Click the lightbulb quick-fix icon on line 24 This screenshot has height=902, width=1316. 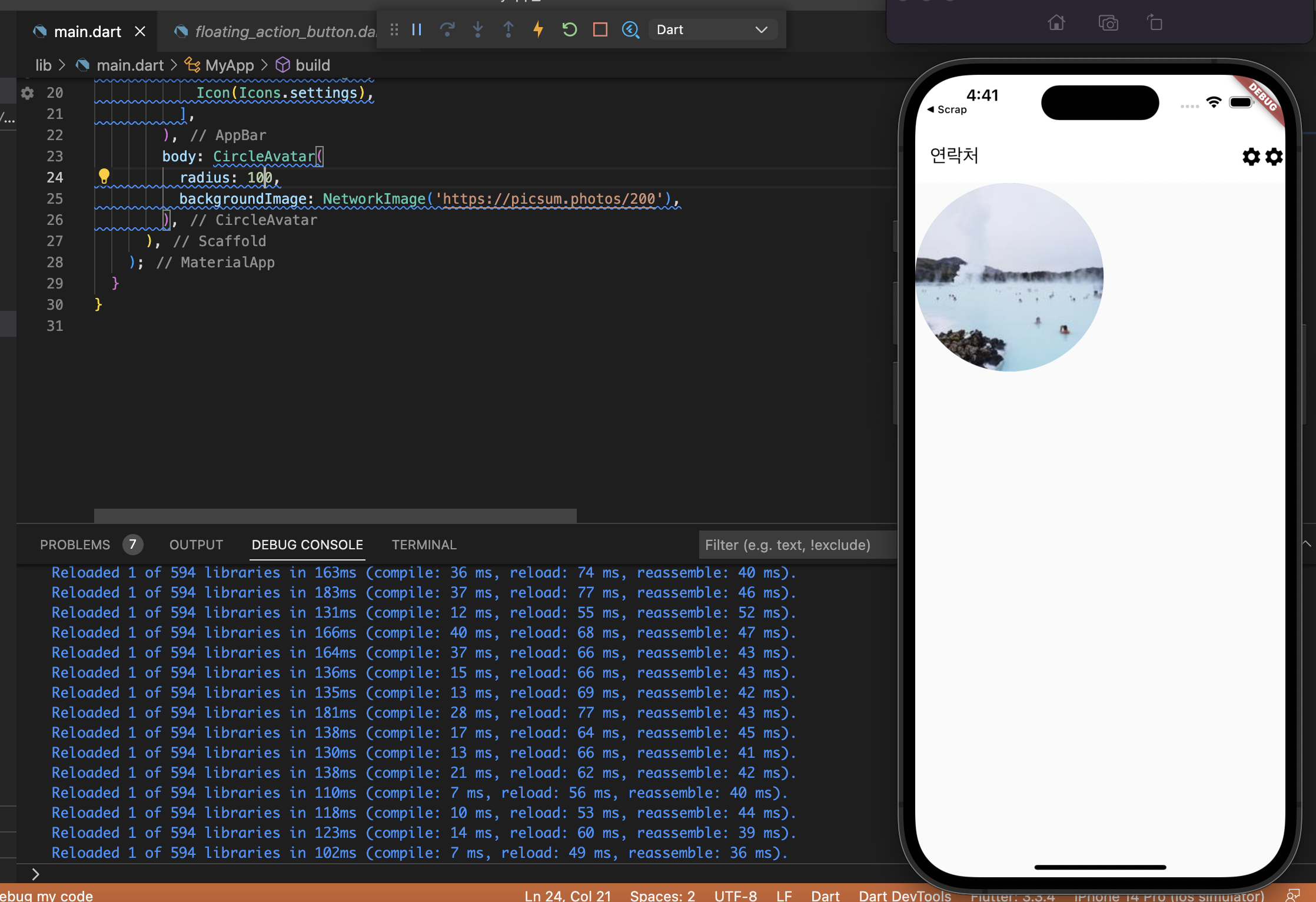(x=104, y=176)
